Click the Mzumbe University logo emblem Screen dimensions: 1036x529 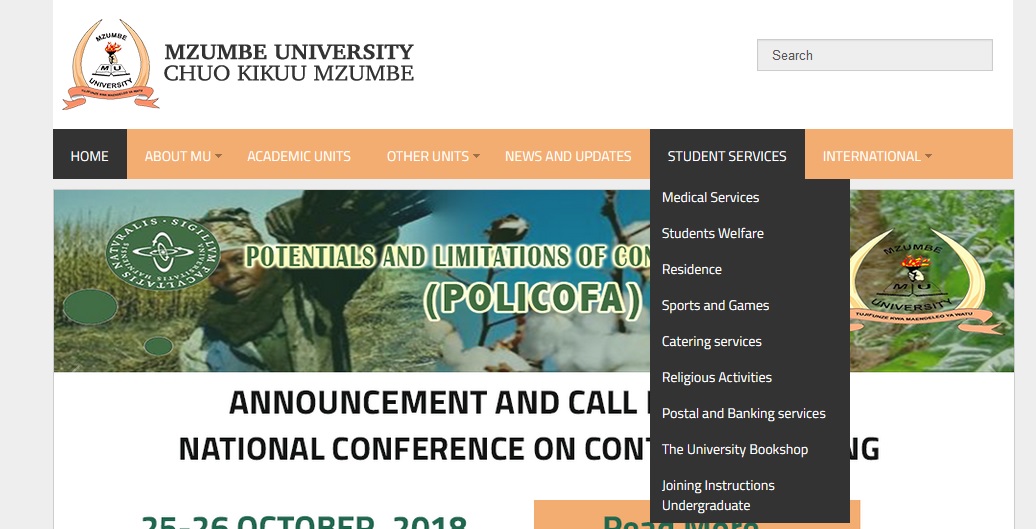click(x=110, y=62)
